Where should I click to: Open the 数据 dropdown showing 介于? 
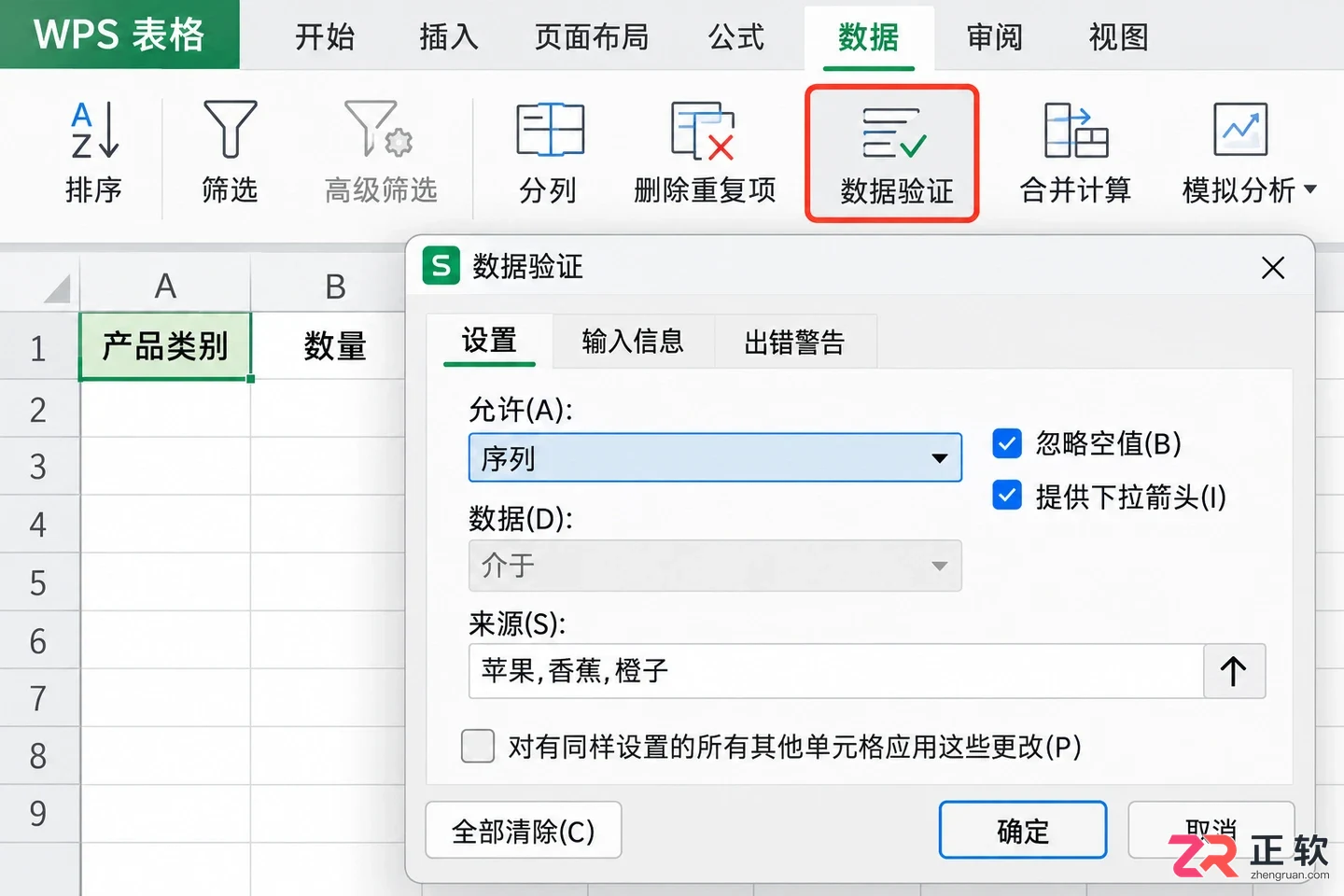click(715, 566)
